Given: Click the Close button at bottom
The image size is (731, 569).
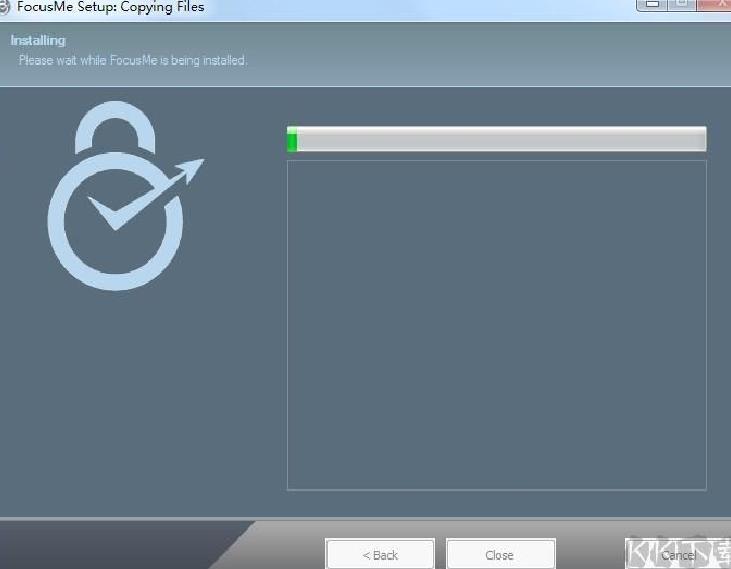Looking at the screenshot, I should pos(501,554).
